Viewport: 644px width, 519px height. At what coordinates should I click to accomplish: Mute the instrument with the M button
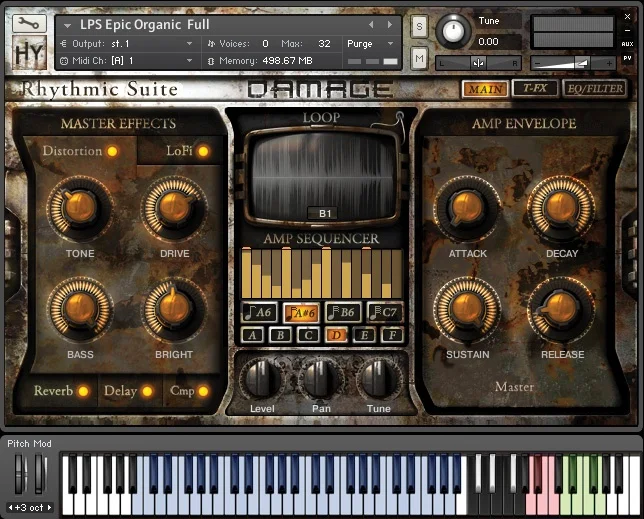419,58
